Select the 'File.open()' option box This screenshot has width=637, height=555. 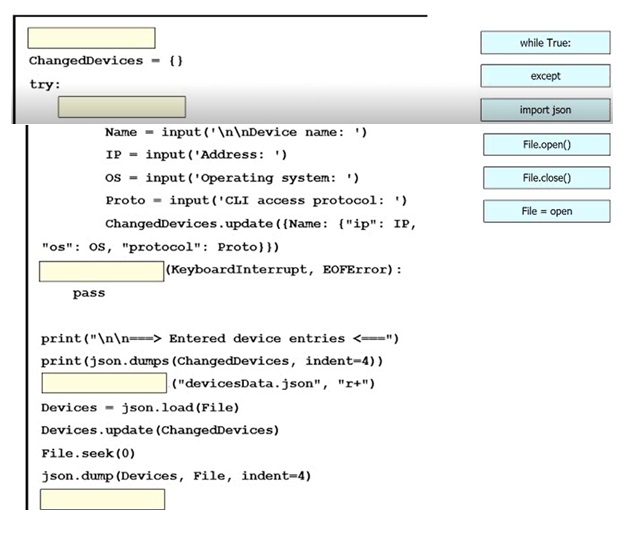[x=546, y=144]
